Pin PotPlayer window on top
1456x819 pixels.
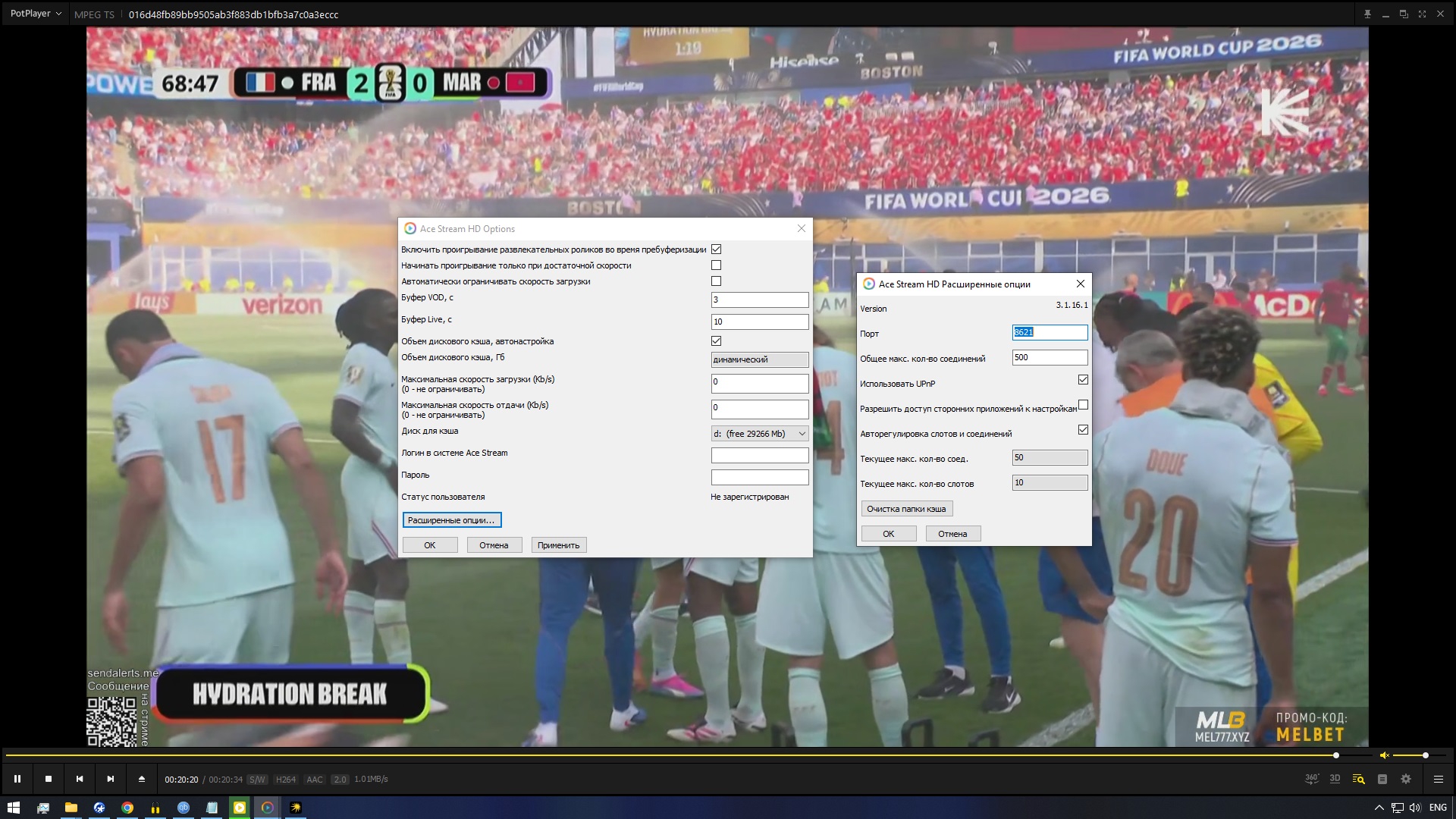(1367, 14)
